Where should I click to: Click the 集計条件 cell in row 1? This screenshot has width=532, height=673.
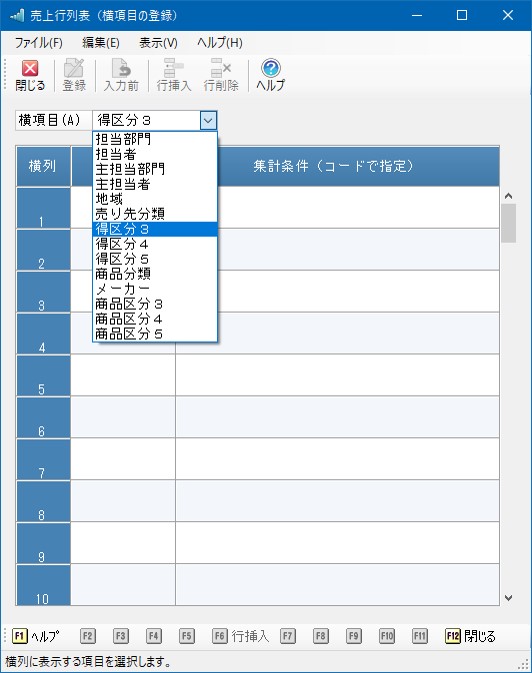click(x=359, y=208)
